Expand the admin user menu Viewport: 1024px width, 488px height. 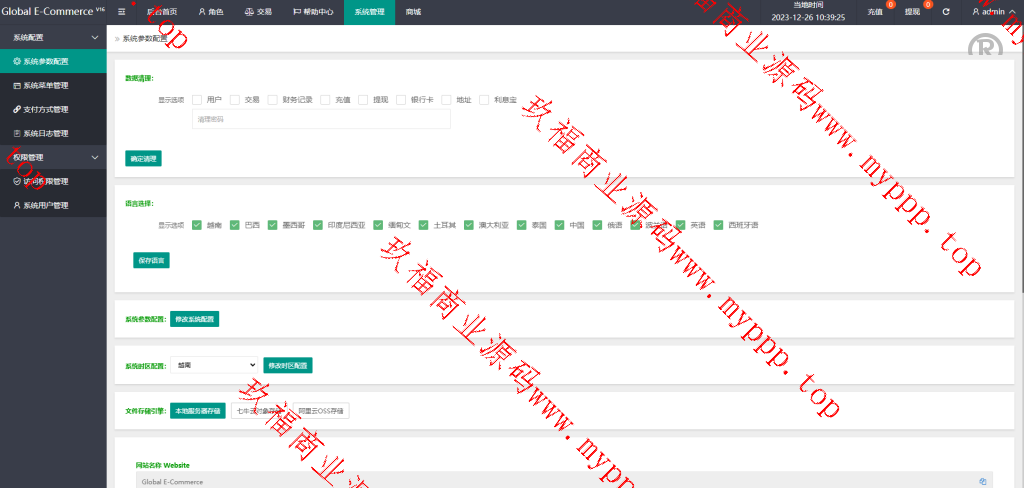pos(989,12)
